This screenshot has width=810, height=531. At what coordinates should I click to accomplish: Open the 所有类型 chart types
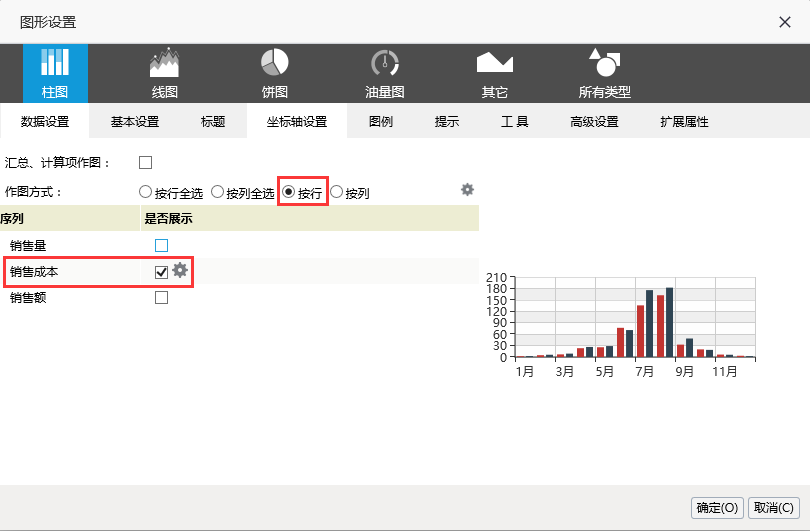click(604, 73)
